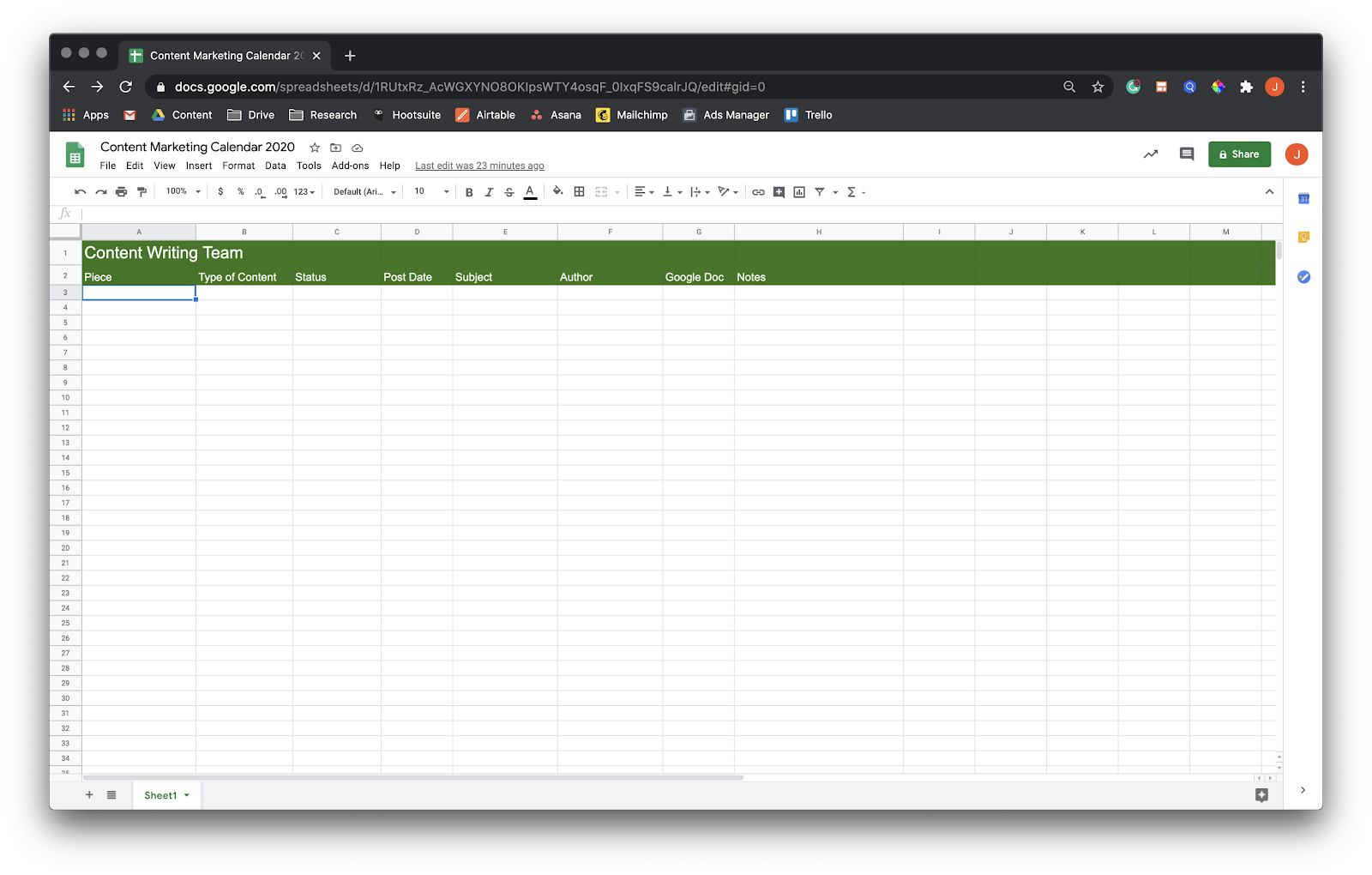Open the text color picker
The height and width of the screenshot is (875, 1372).
click(x=531, y=192)
